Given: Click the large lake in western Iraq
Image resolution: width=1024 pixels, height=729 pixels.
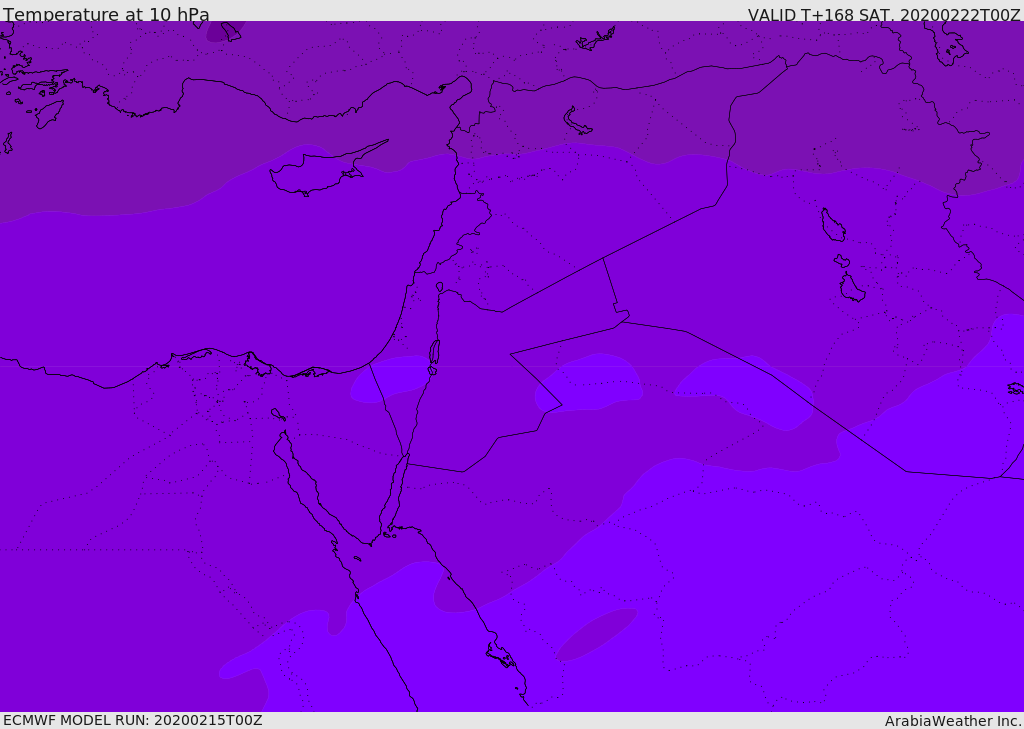Looking at the screenshot, I should [833, 225].
